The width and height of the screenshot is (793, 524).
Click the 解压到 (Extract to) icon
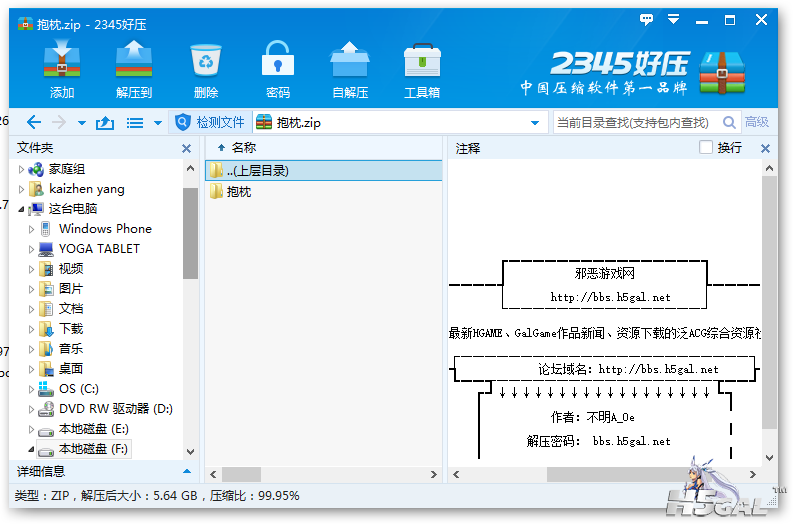(134, 59)
